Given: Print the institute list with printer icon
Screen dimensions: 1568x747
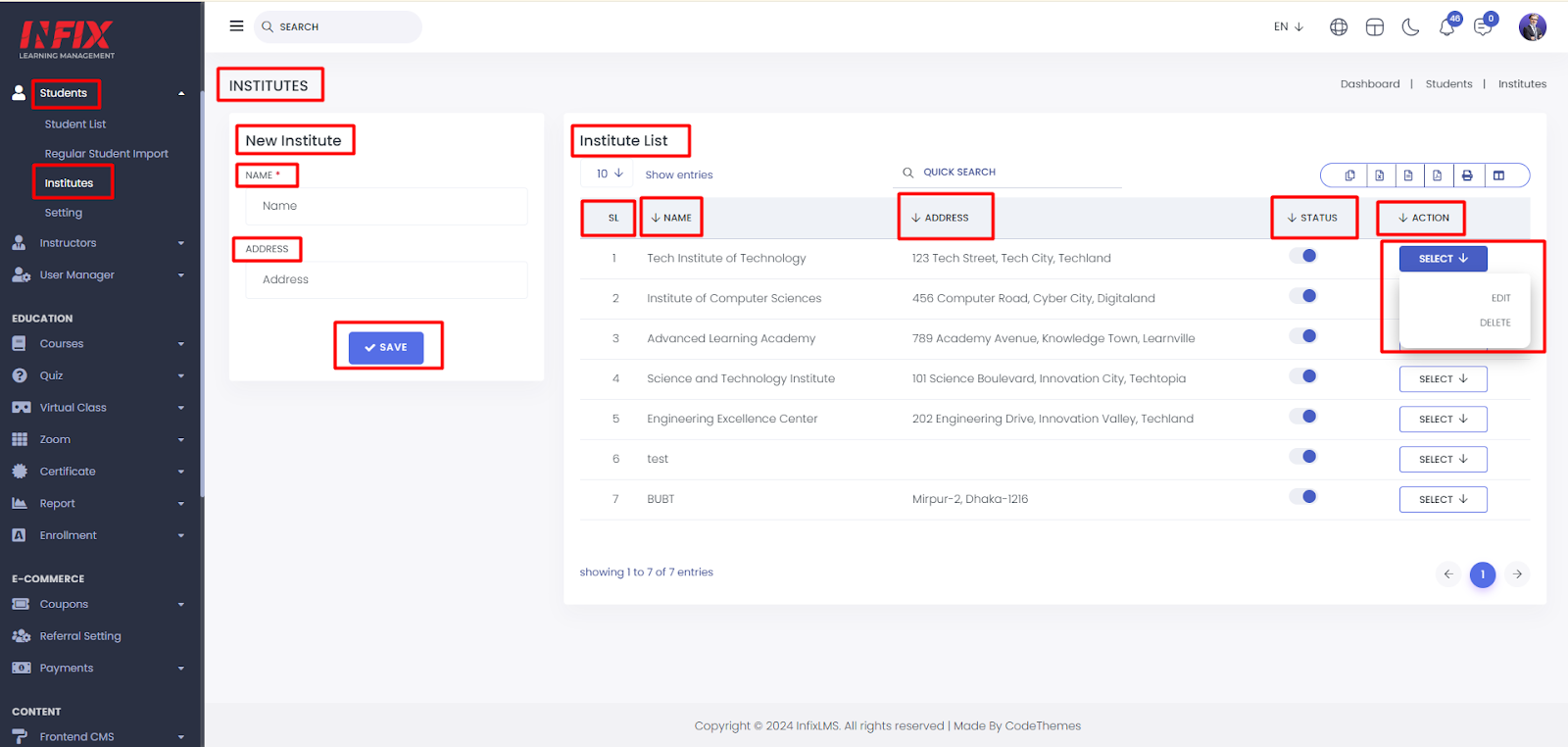Looking at the screenshot, I should (1467, 175).
